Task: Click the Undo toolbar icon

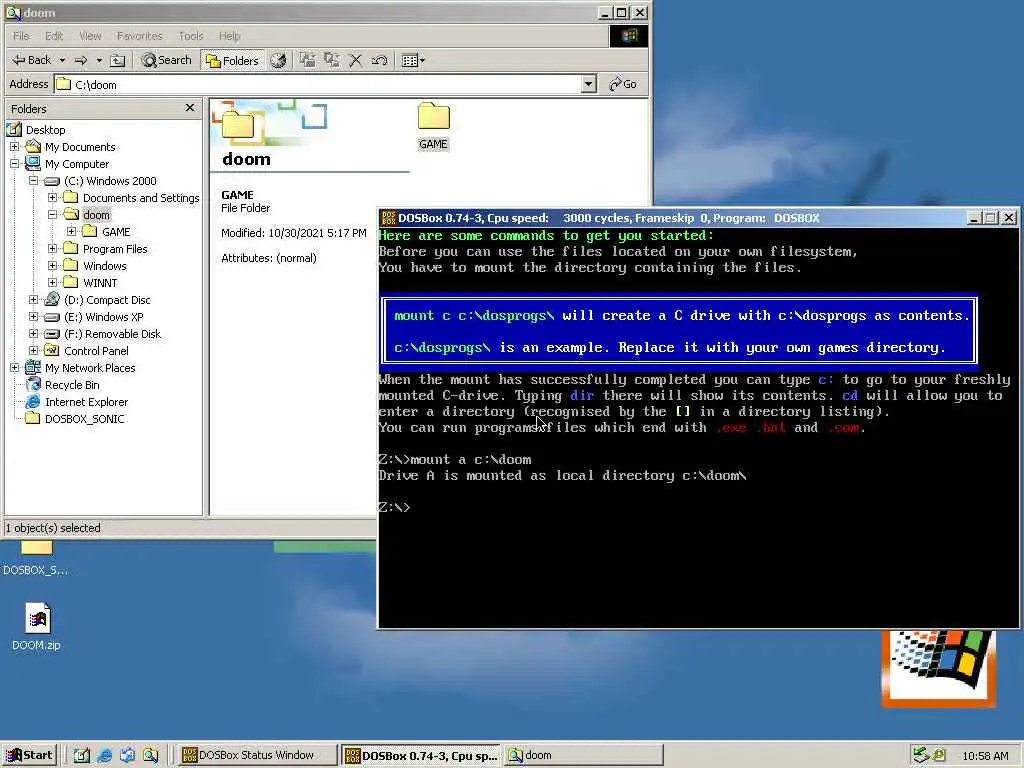Action: [379, 60]
